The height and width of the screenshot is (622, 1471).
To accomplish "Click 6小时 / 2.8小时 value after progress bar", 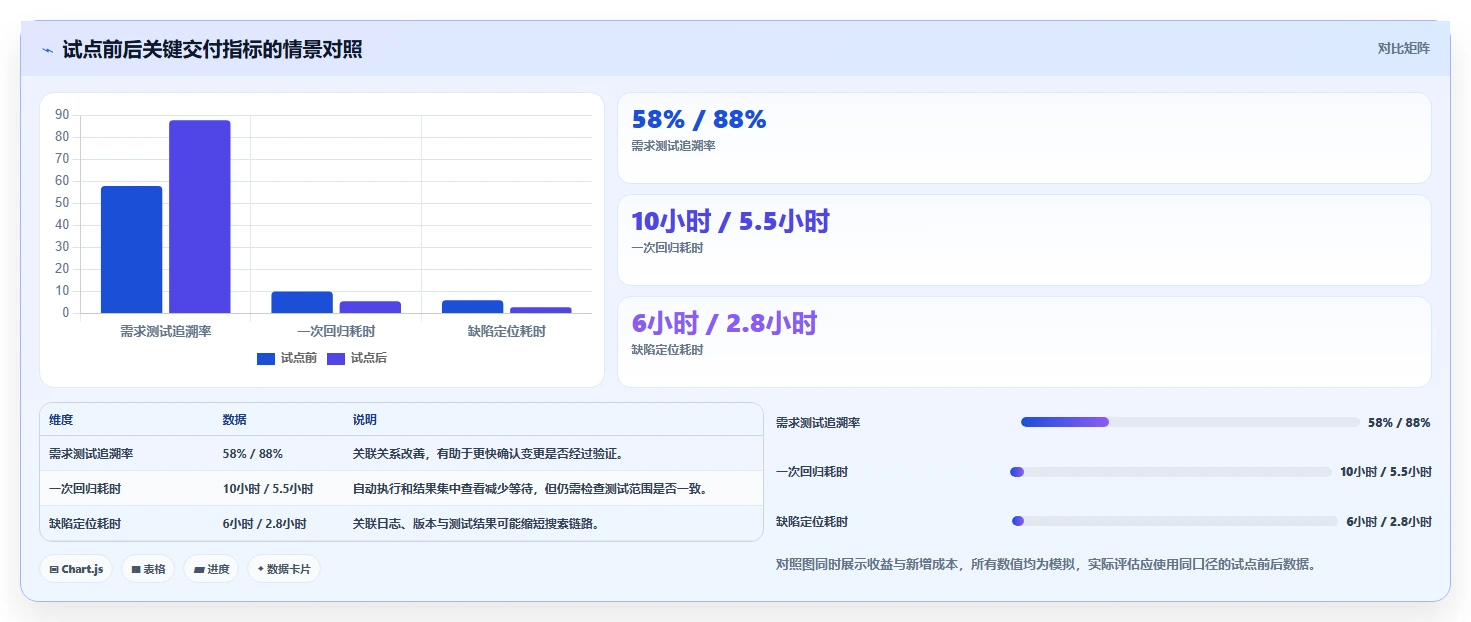I will tap(1389, 522).
